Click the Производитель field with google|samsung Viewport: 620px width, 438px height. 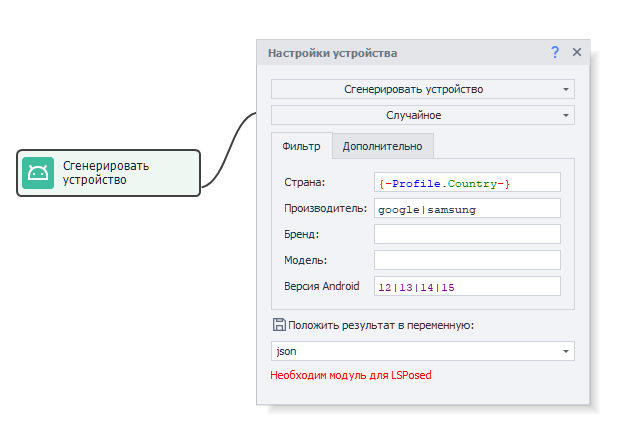467,209
